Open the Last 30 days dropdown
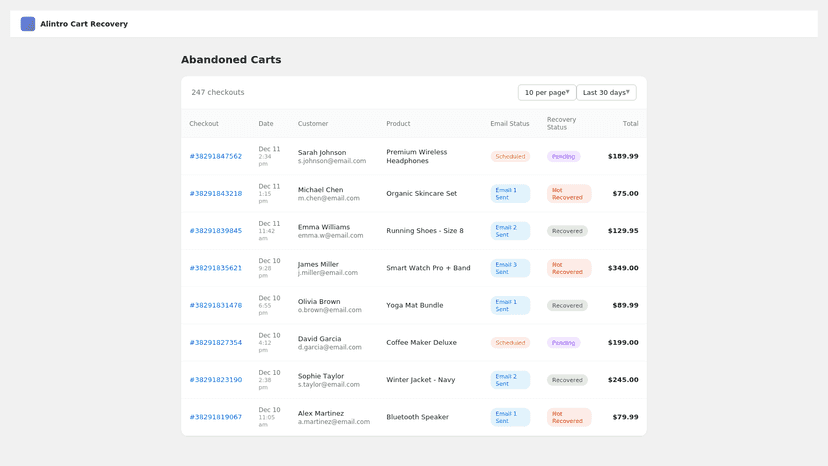Image resolution: width=828 pixels, height=466 pixels. [606, 92]
